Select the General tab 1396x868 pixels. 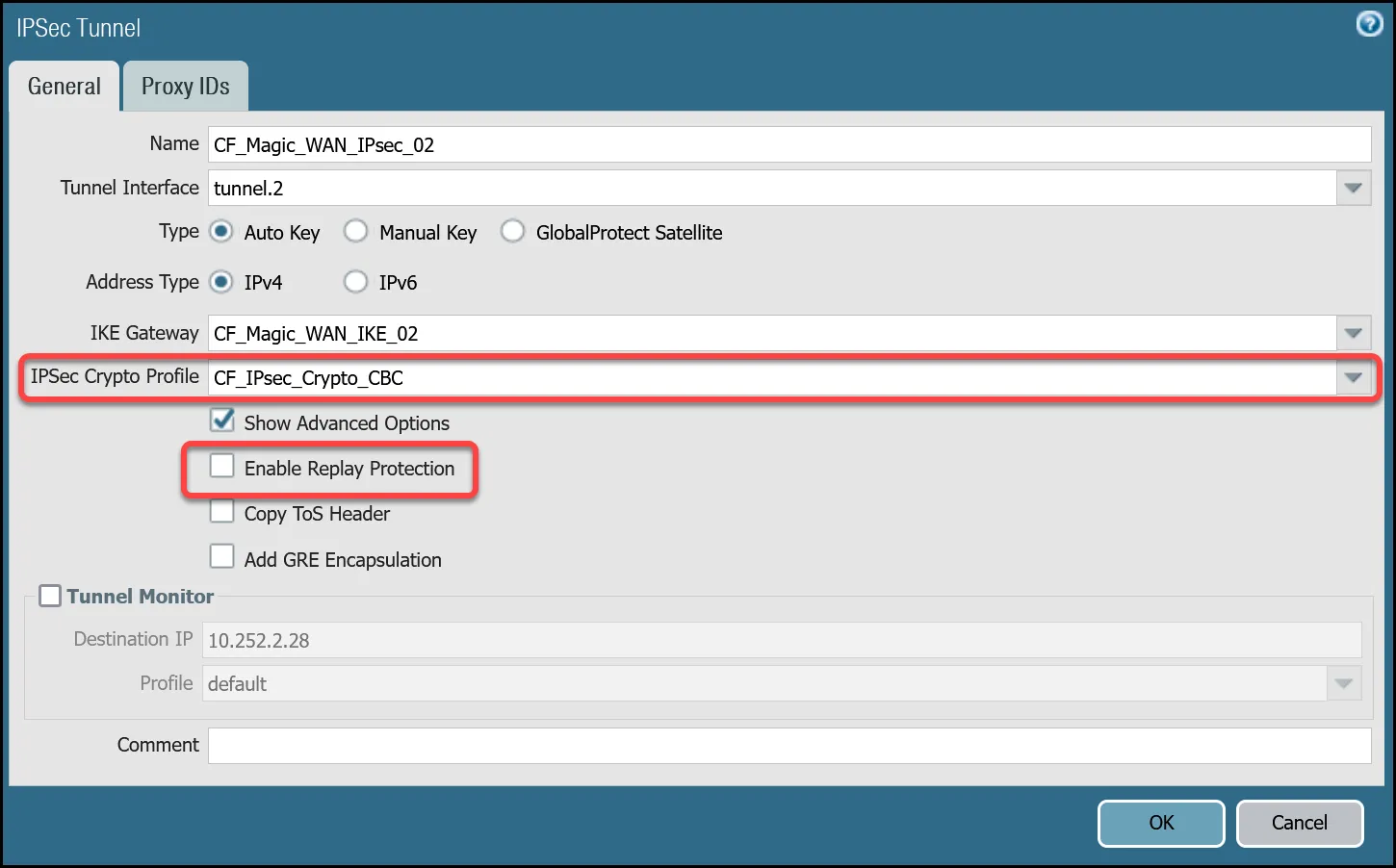click(x=65, y=87)
